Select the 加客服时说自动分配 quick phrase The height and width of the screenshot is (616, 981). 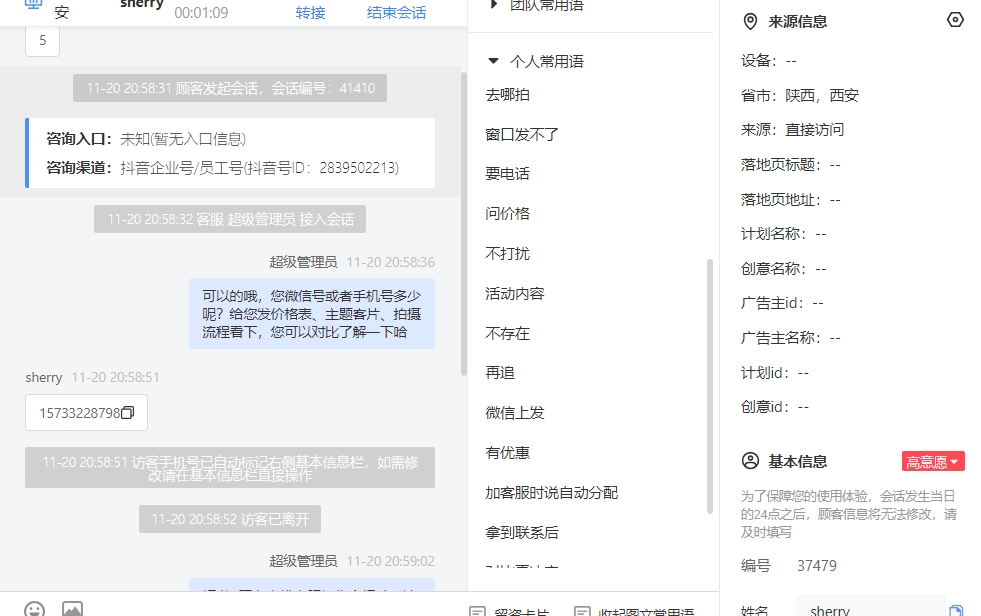(551, 493)
